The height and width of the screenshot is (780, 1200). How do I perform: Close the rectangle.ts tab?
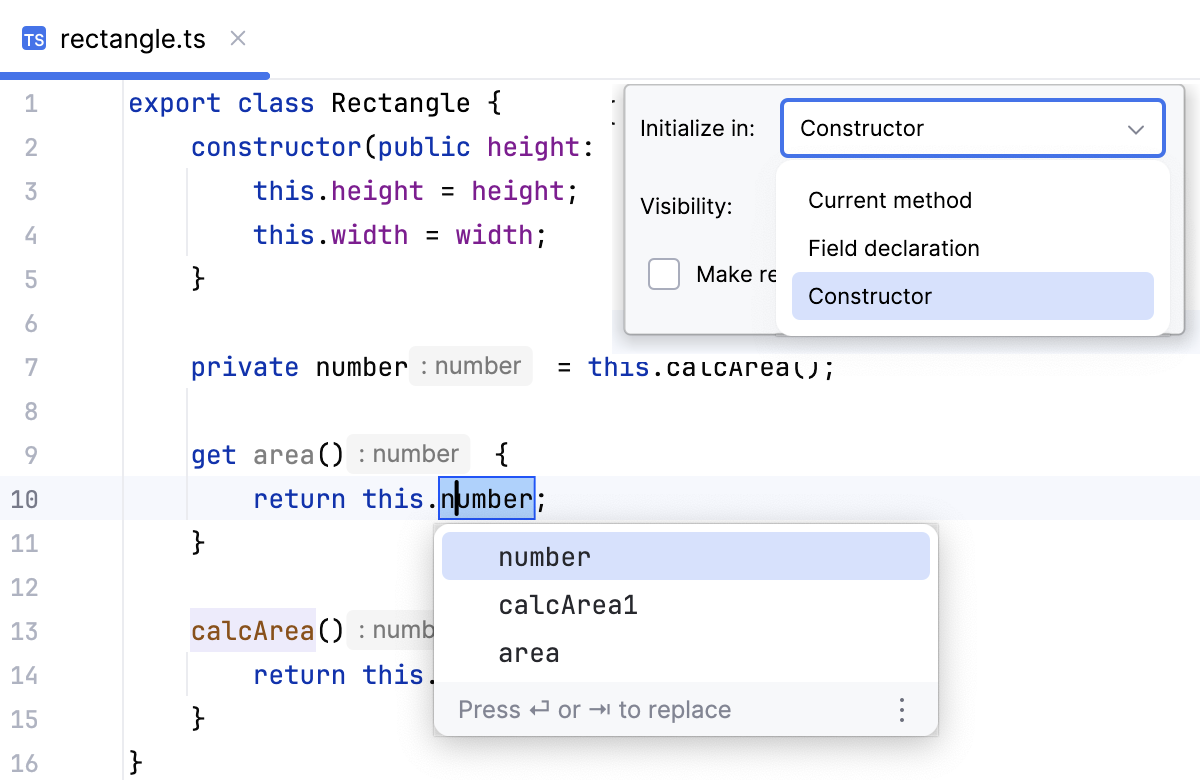pos(237,38)
